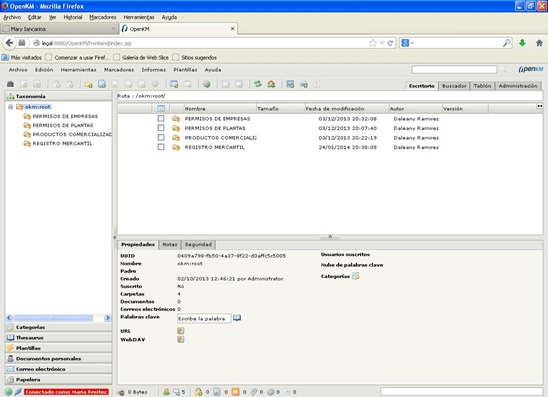Click the chat icon showing 5 in the status bar

pos(176,392)
